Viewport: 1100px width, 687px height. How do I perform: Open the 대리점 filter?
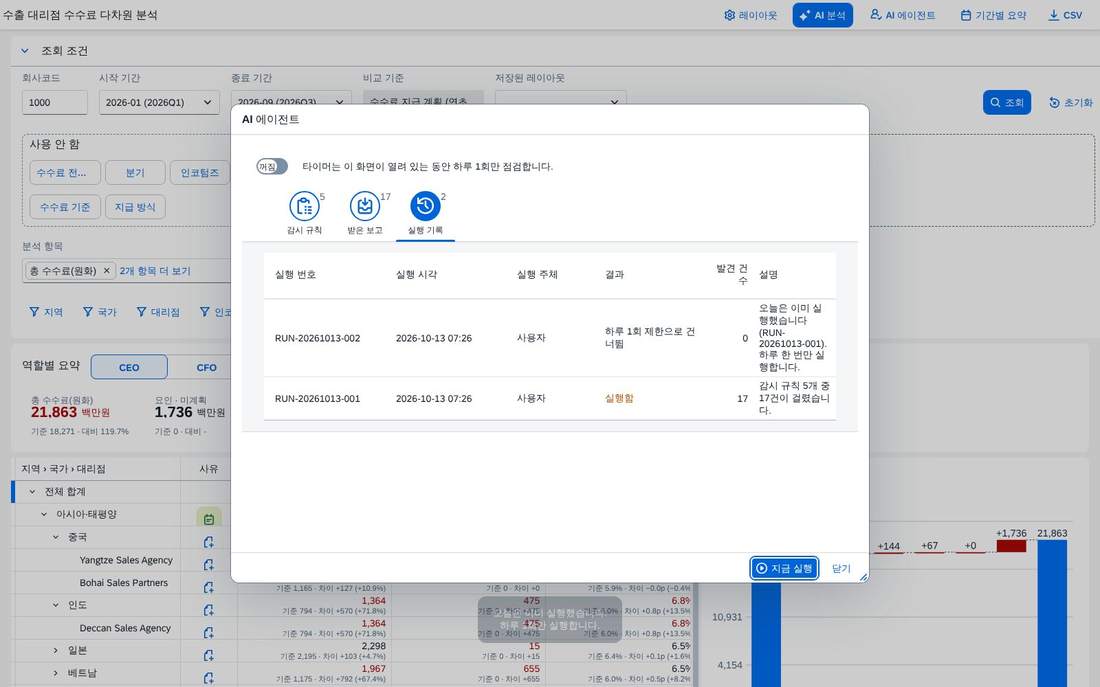pyautogui.click(x=159, y=312)
